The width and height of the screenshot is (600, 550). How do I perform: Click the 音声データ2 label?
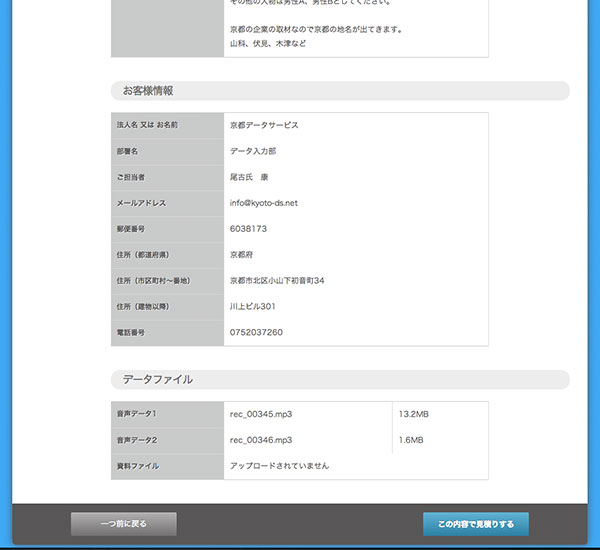click(x=137, y=440)
